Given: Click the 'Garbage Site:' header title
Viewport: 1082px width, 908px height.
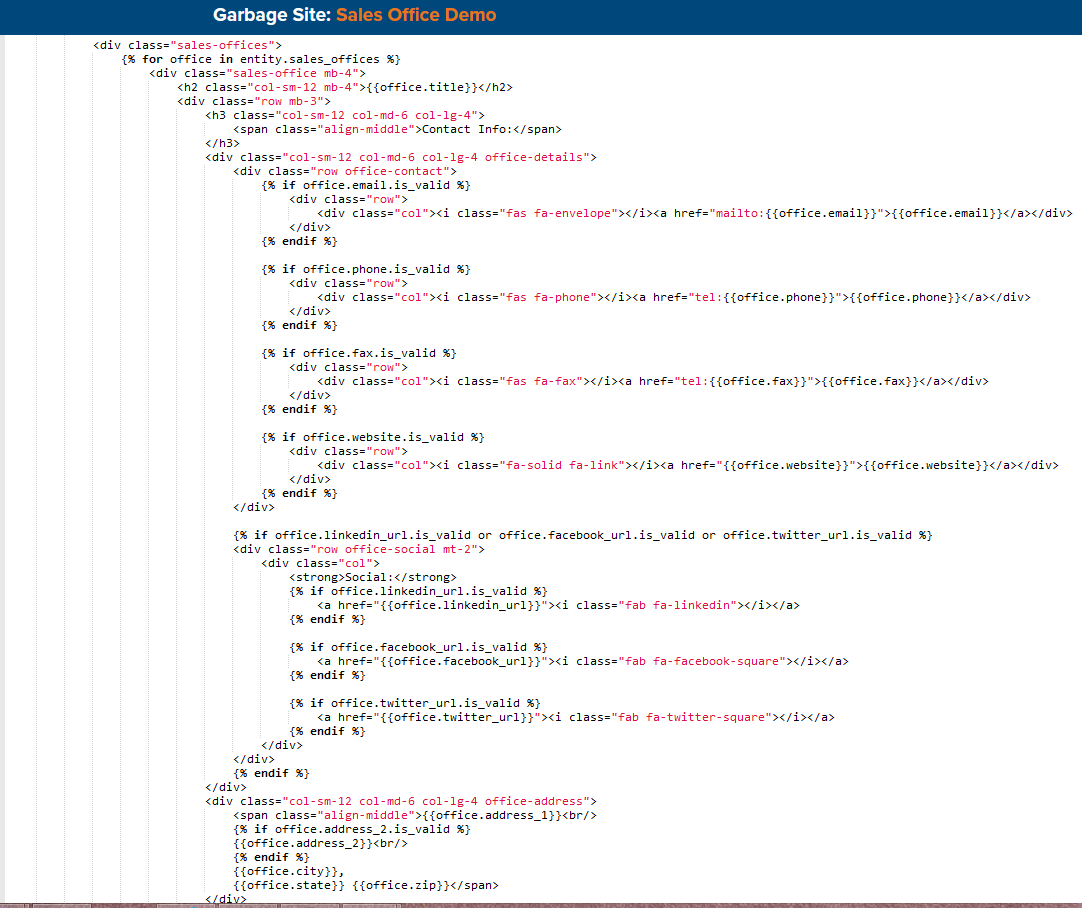Looking at the screenshot, I should 272,15.
